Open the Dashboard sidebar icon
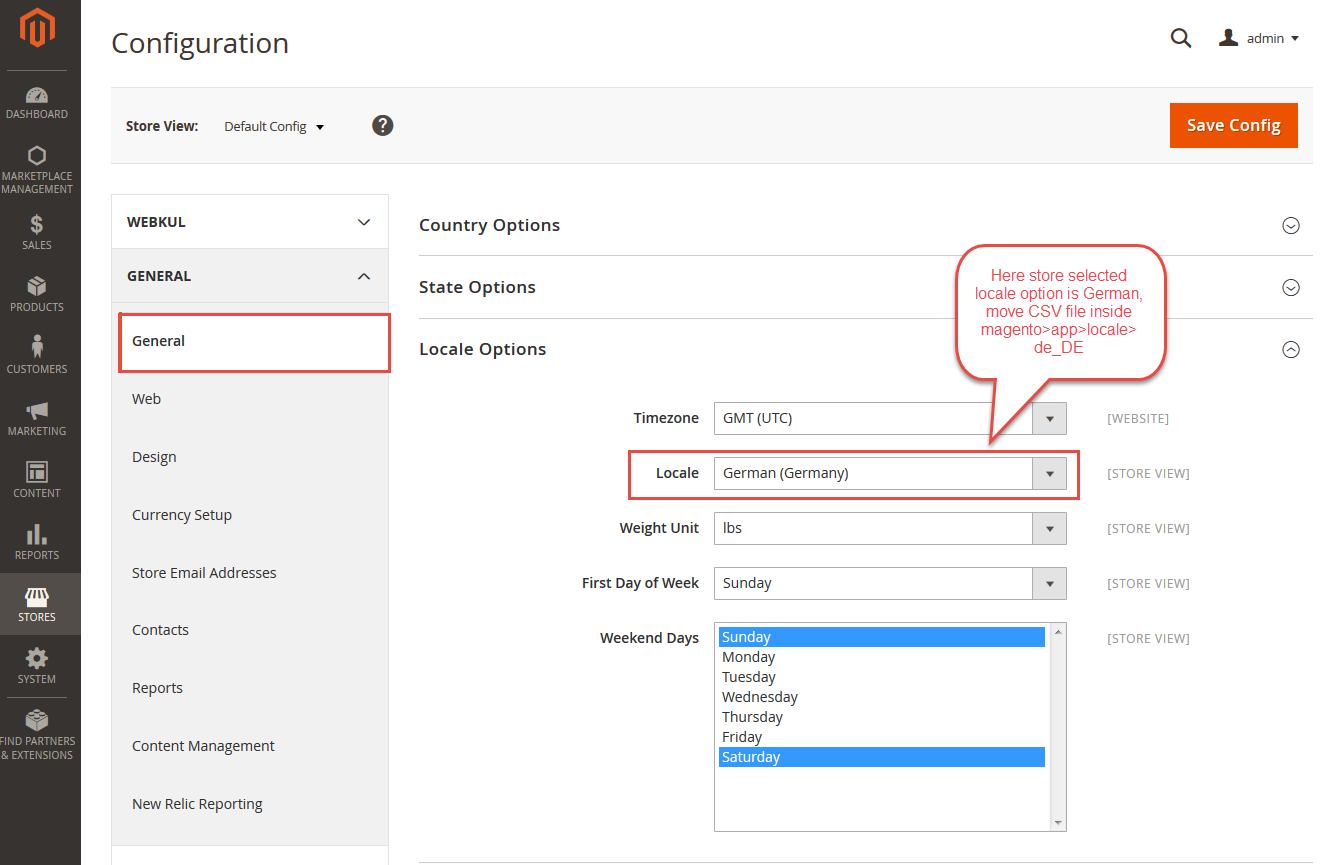 click(x=37, y=102)
